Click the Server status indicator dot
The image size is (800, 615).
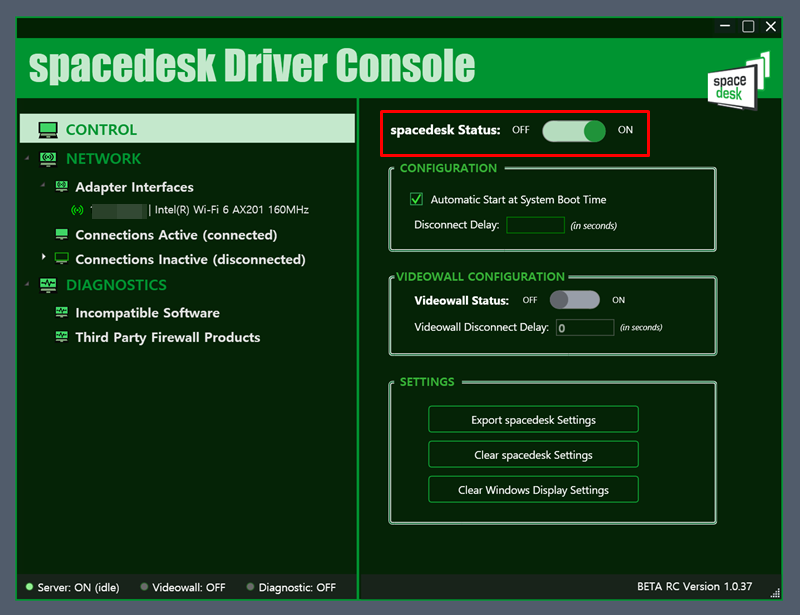(x=30, y=587)
